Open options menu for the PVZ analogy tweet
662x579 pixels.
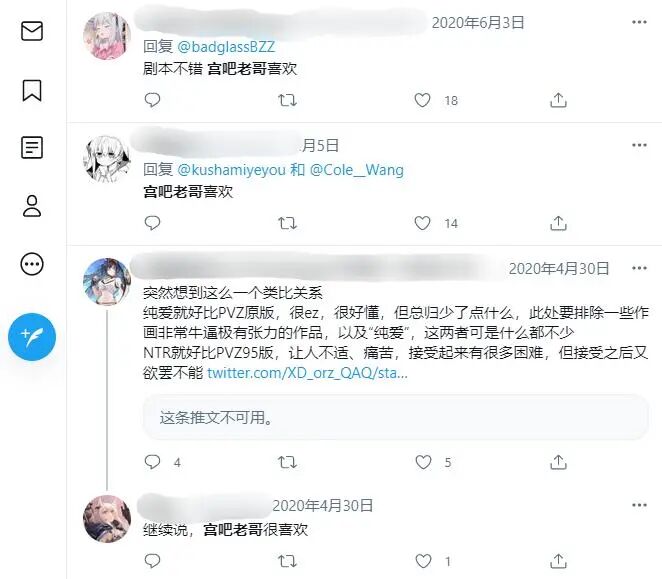[639, 268]
